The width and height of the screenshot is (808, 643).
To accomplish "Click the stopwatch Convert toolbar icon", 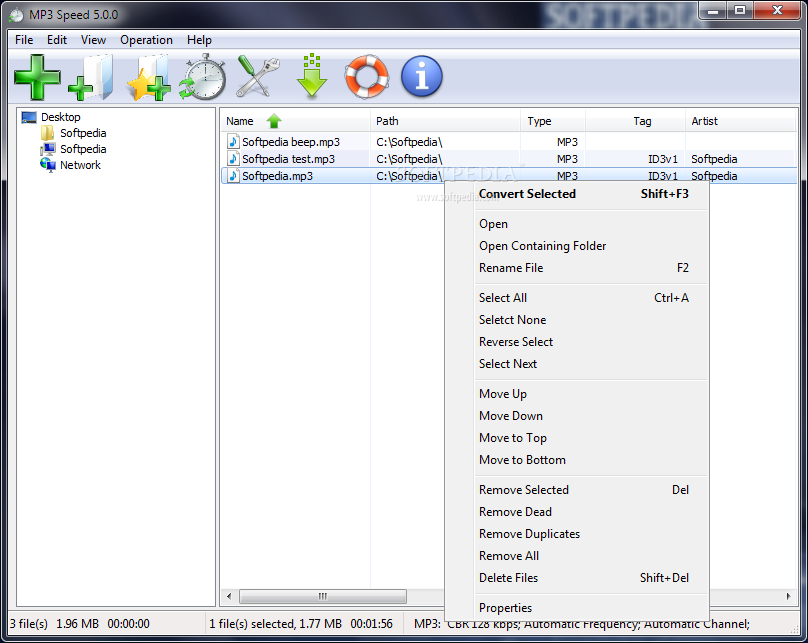I will [203, 77].
